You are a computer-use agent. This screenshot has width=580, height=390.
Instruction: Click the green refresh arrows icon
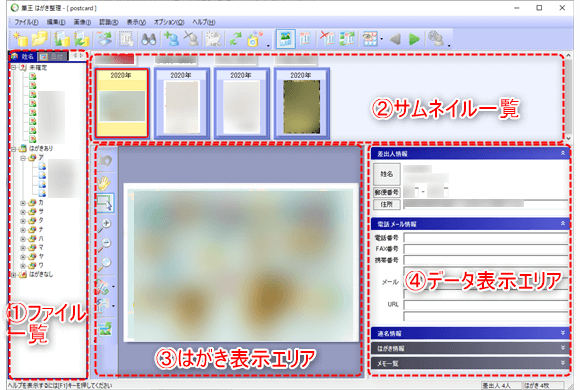[235, 39]
